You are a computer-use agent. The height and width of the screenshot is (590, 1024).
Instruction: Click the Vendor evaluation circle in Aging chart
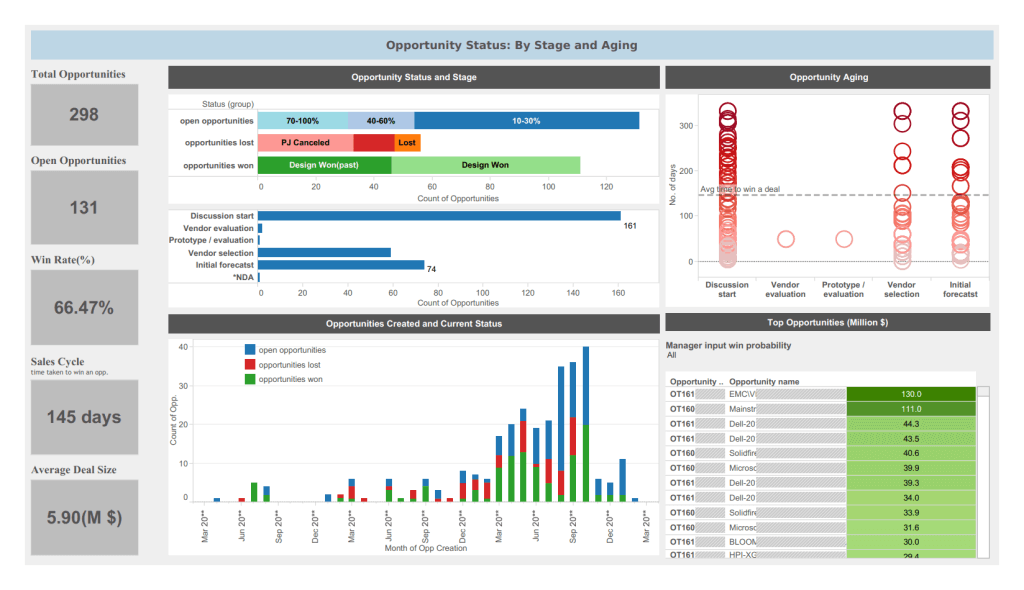786,239
